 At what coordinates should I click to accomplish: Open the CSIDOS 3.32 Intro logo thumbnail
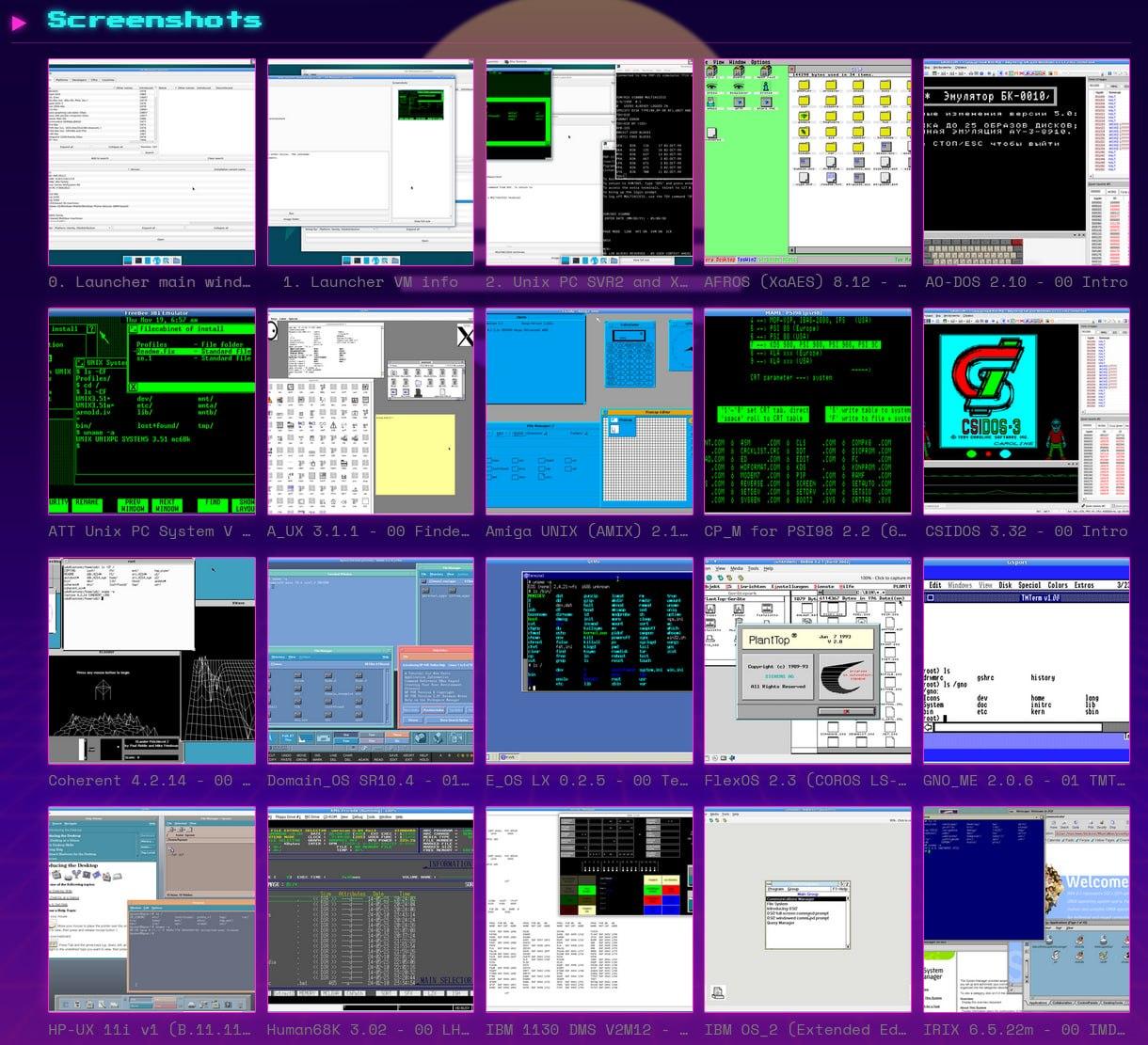tap(1027, 412)
